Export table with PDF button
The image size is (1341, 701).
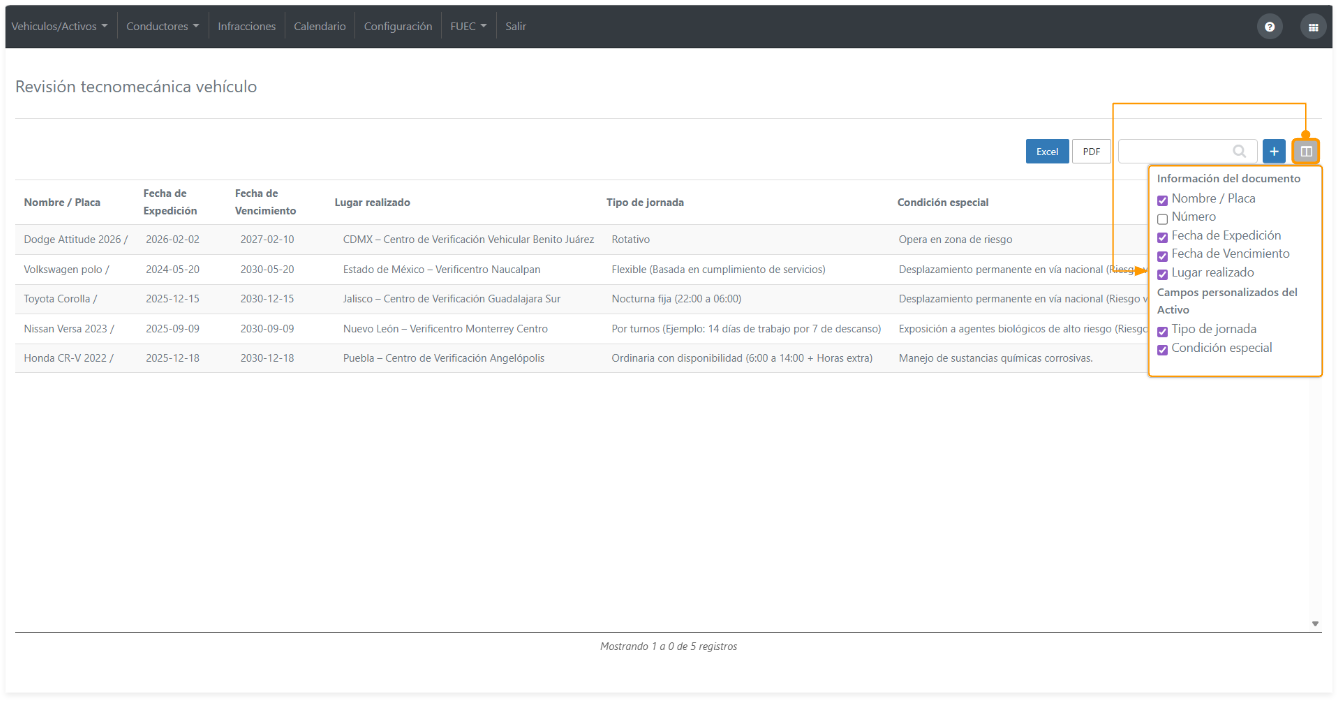pos(1092,151)
